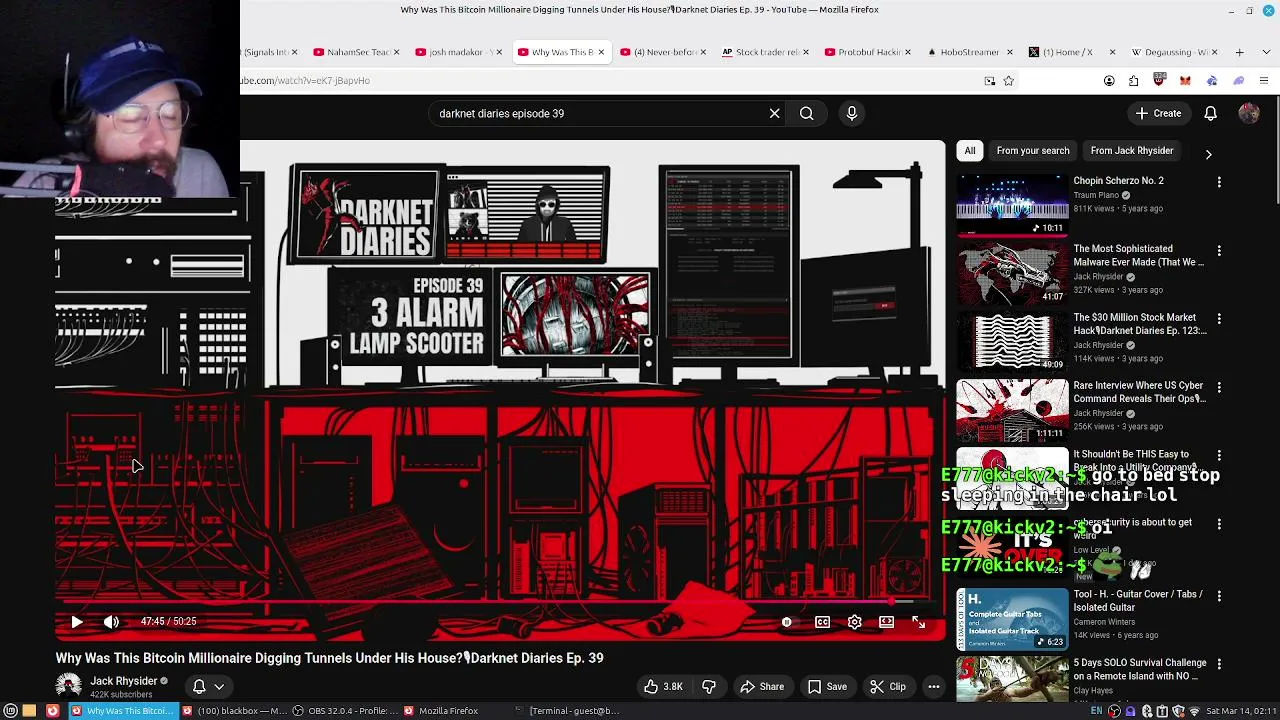Mute the video volume speaker icon

pos(111,622)
